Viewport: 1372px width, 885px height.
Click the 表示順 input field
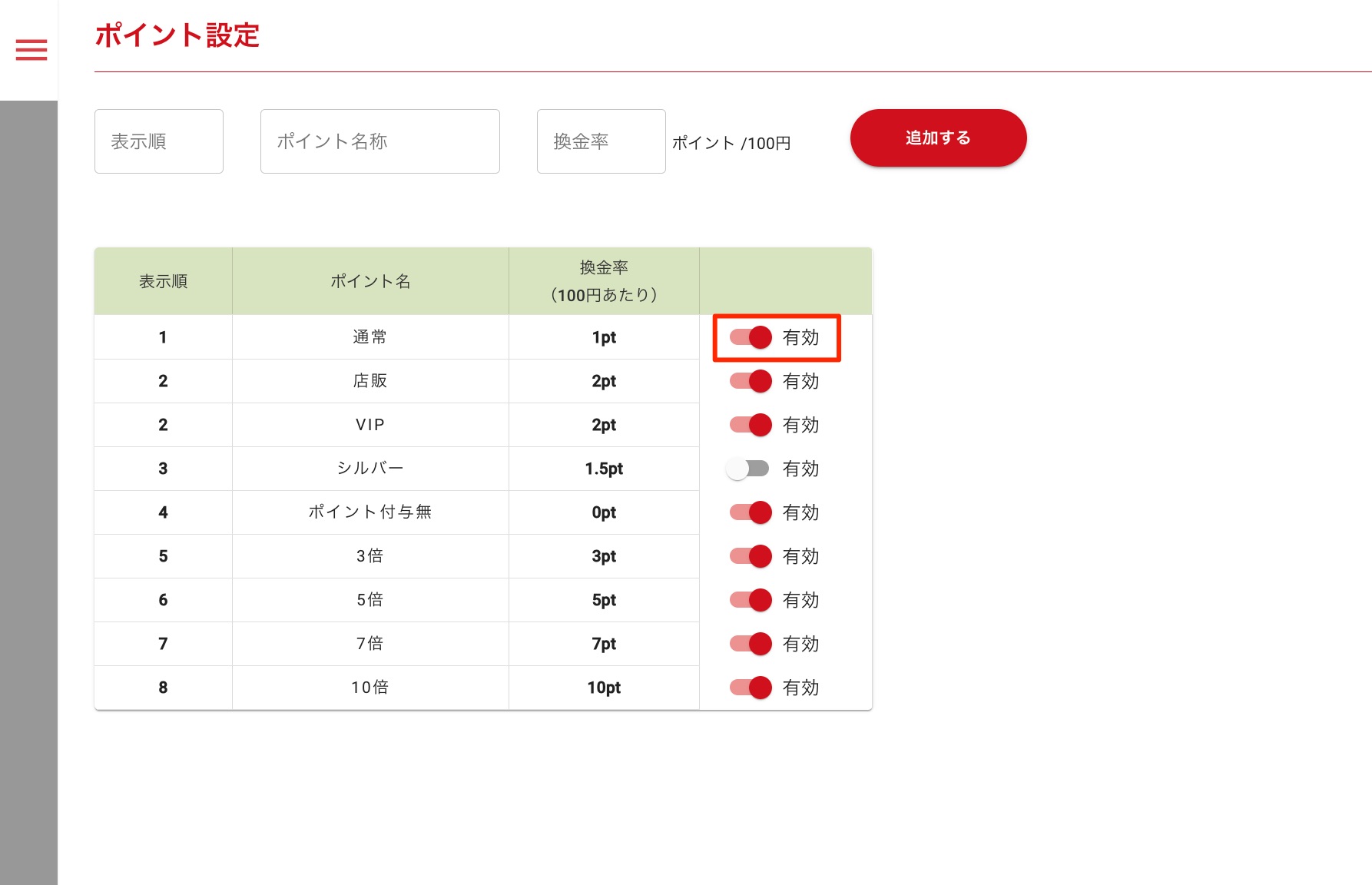(158, 141)
